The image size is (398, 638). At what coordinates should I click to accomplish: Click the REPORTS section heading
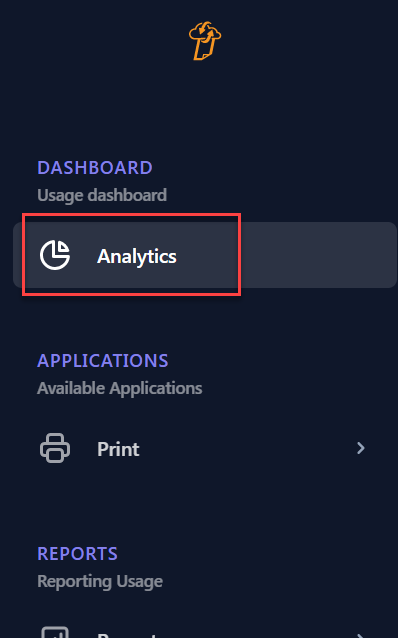pyautogui.click(x=77, y=553)
